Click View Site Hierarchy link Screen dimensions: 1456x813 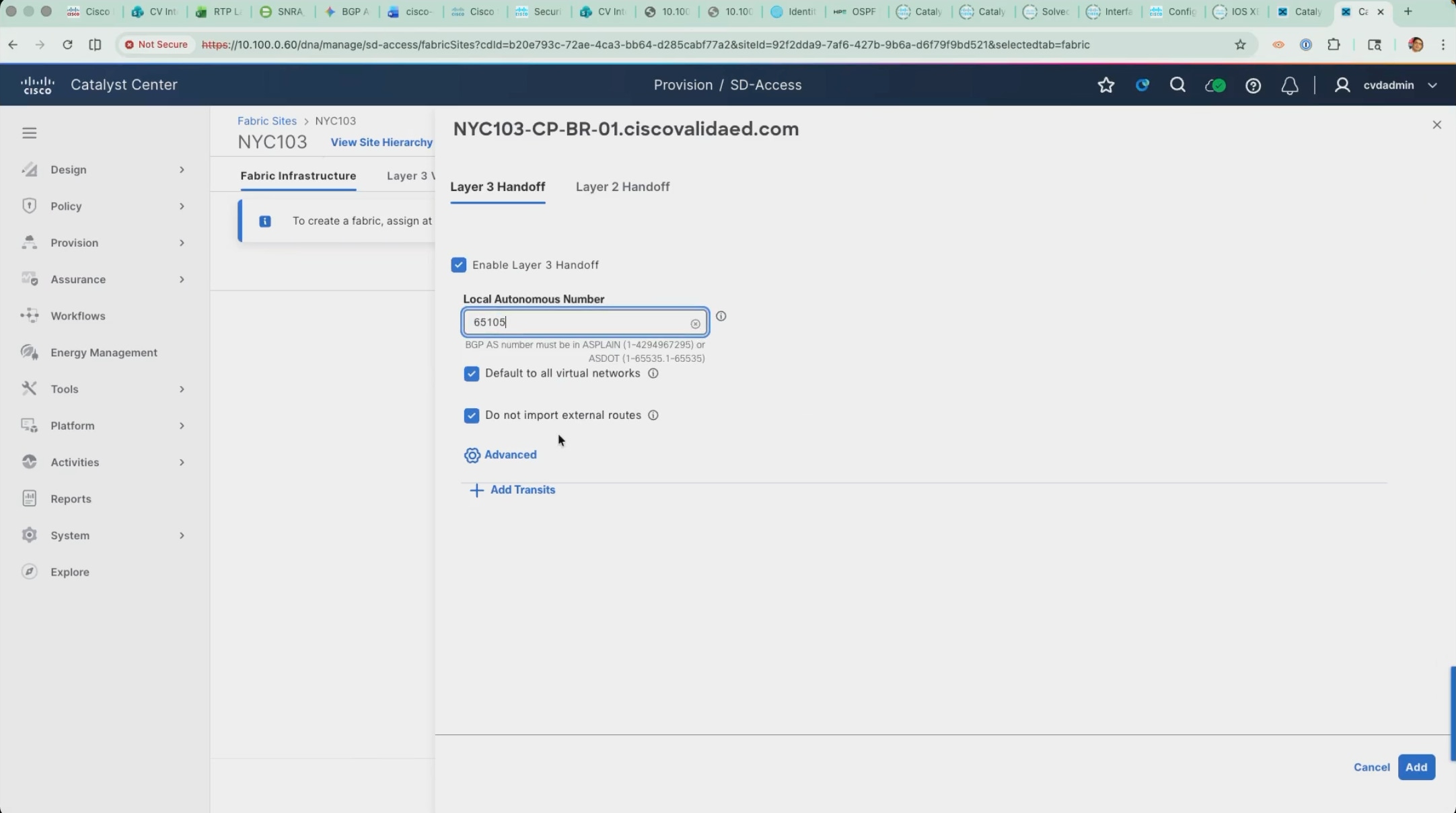coord(381,142)
